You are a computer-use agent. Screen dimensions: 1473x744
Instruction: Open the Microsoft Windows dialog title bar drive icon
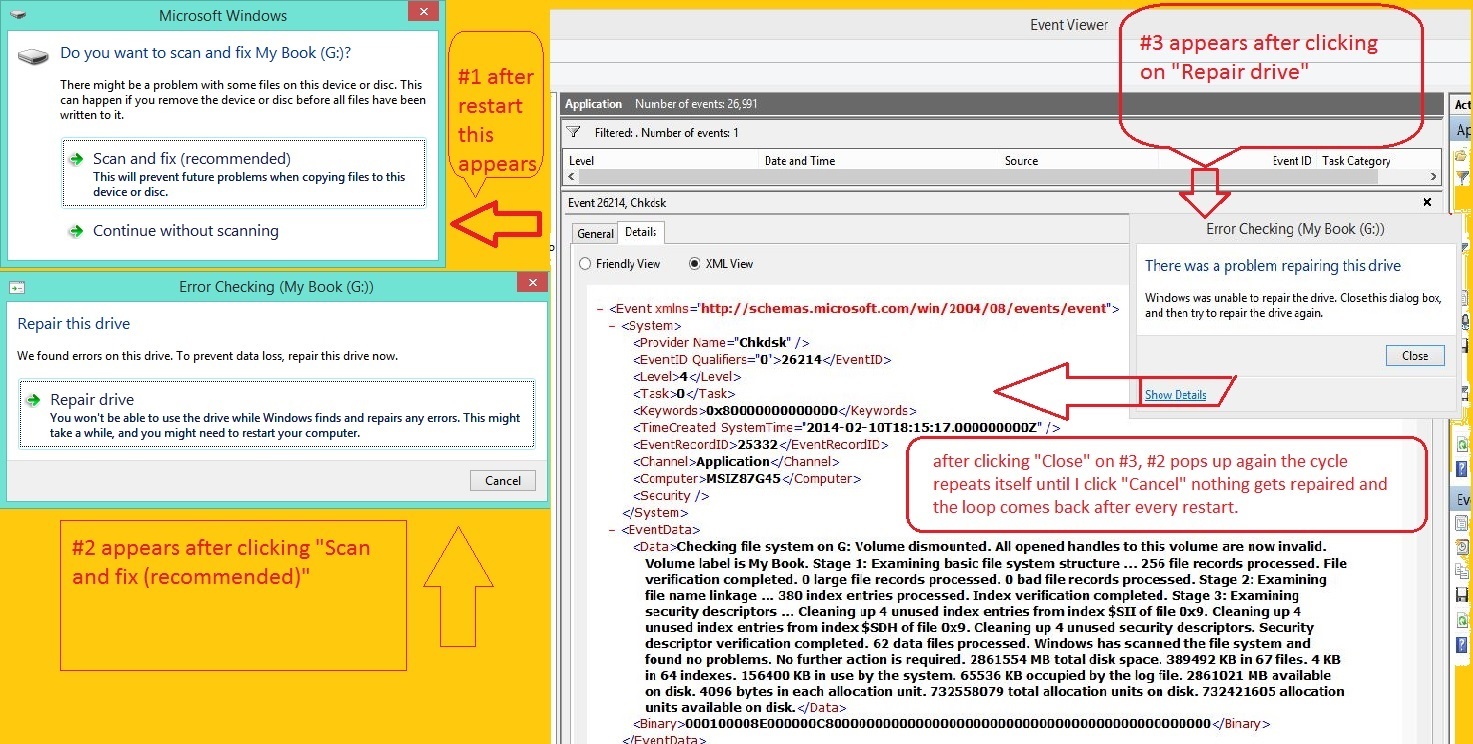pos(17,16)
